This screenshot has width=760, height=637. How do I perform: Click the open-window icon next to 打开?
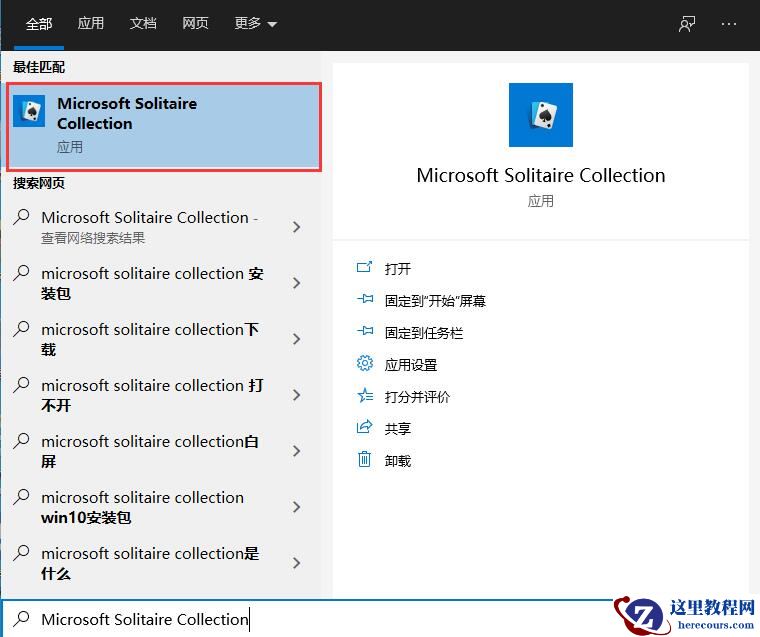(x=364, y=267)
